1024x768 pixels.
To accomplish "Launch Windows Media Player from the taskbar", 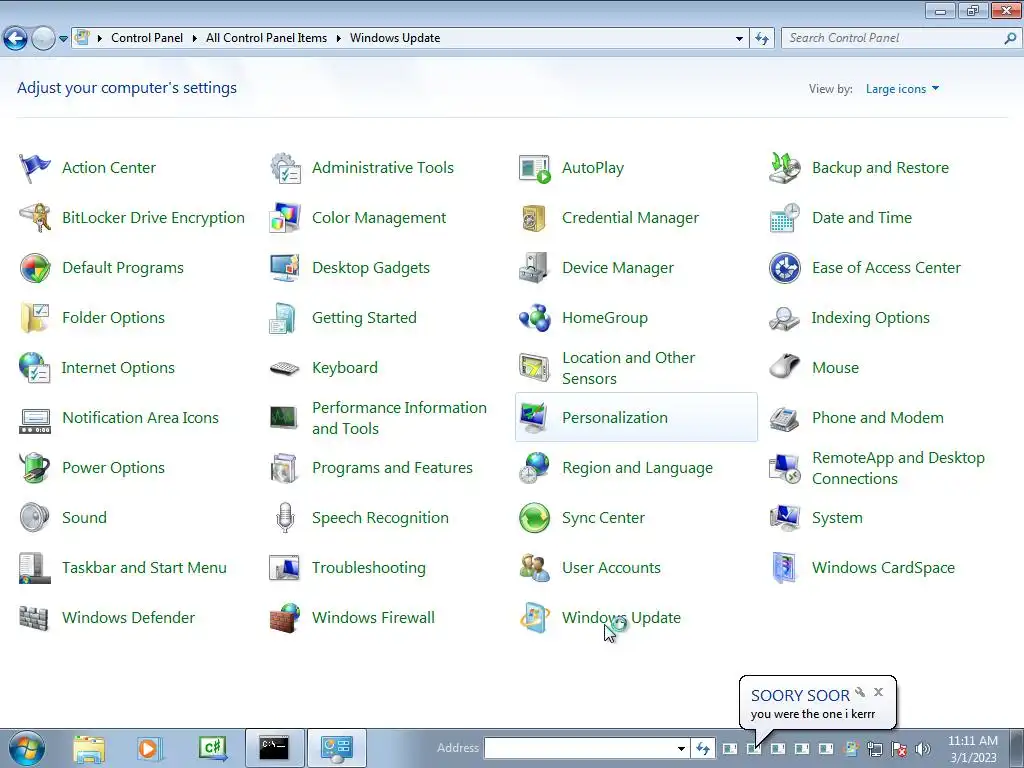I will (149, 748).
